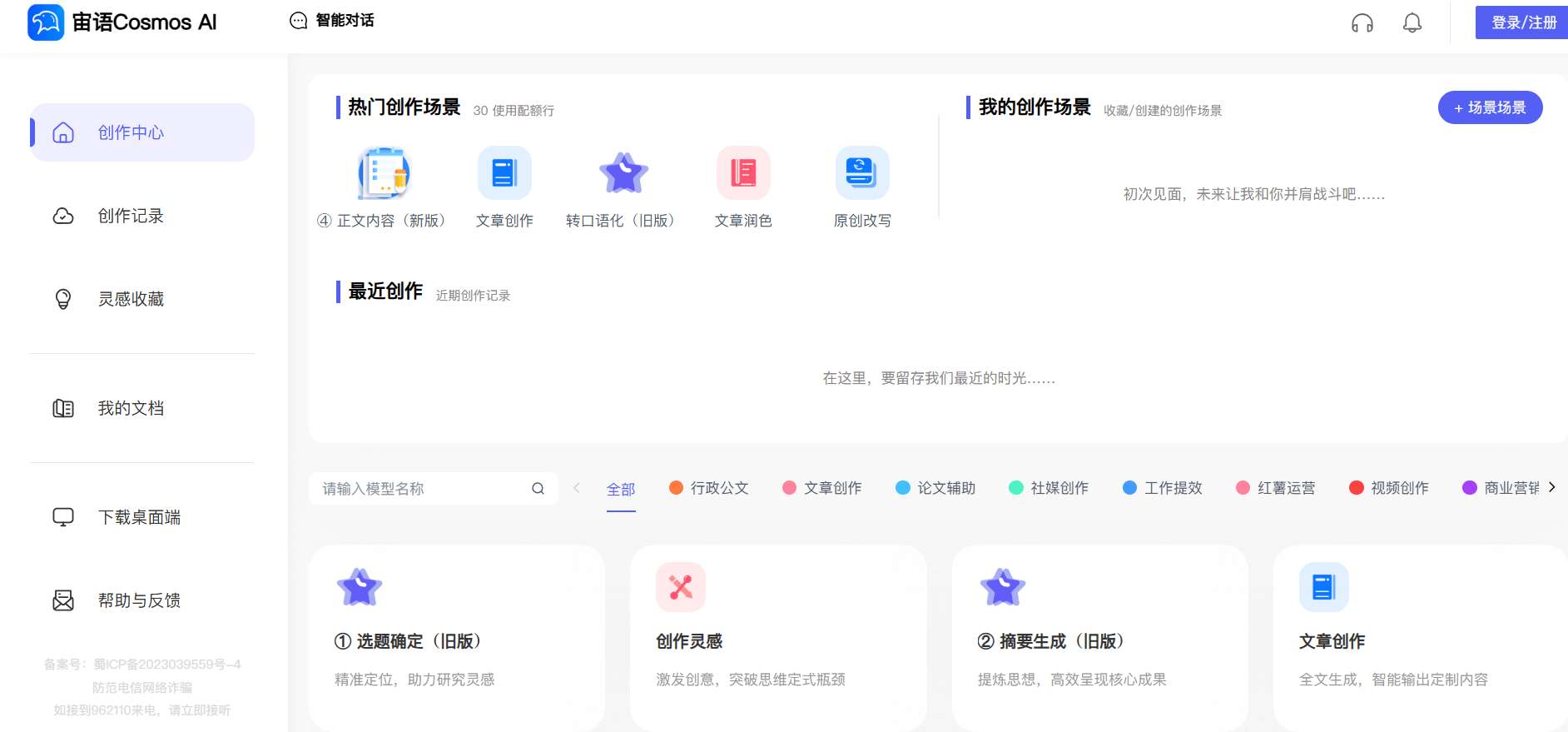The width and height of the screenshot is (1568, 732).
Task: Click the search magnifier icon
Action: (x=538, y=489)
